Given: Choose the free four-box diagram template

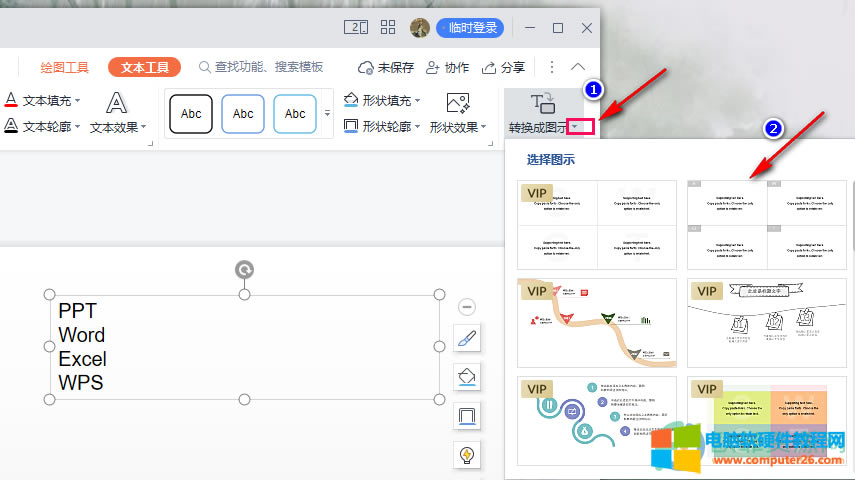Looking at the screenshot, I should point(767,225).
